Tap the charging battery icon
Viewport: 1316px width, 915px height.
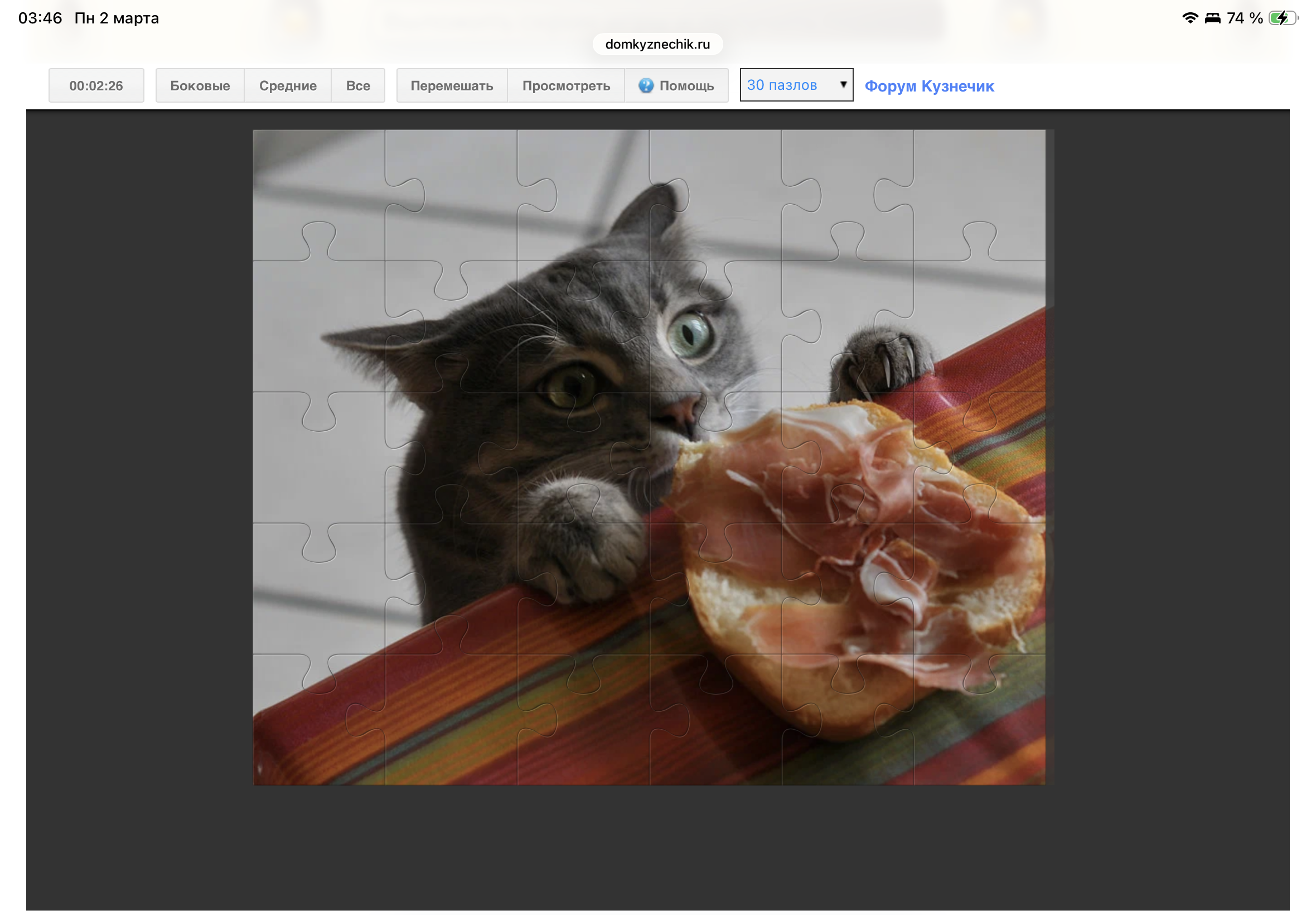coord(1281,18)
